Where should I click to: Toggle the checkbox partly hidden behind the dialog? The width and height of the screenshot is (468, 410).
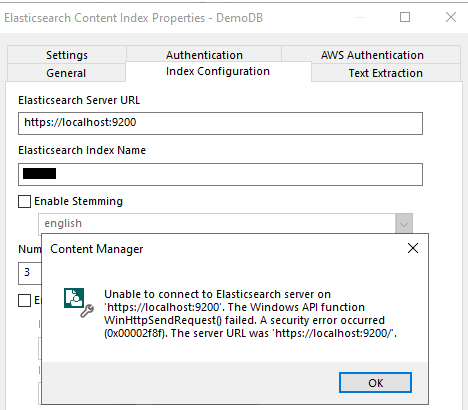[24, 300]
